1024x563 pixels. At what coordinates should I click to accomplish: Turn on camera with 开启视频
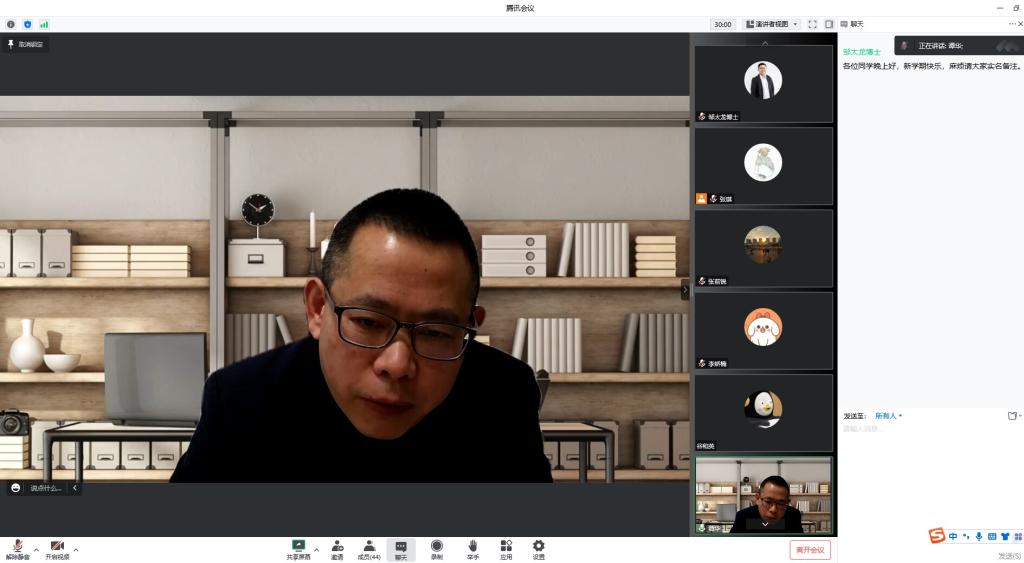click(57, 548)
